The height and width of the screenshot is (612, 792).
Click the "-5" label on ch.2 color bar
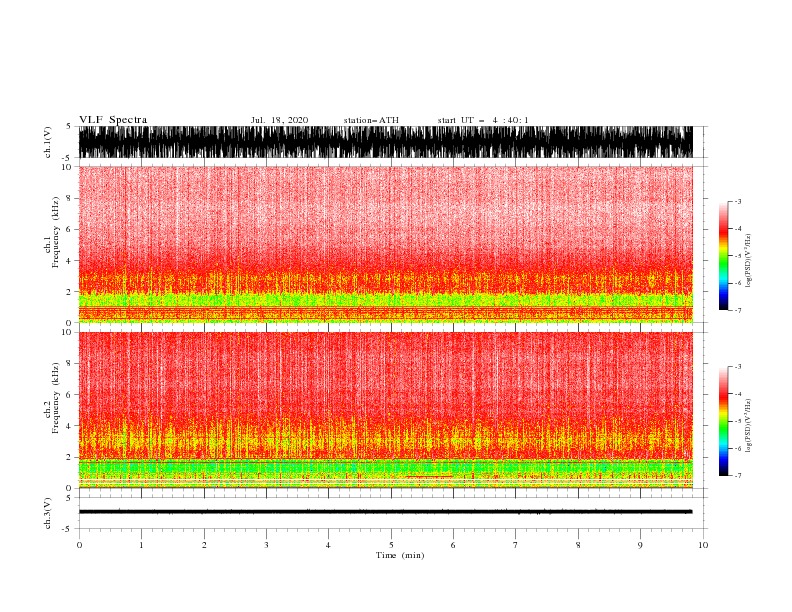pyautogui.click(x=737, y=421)
